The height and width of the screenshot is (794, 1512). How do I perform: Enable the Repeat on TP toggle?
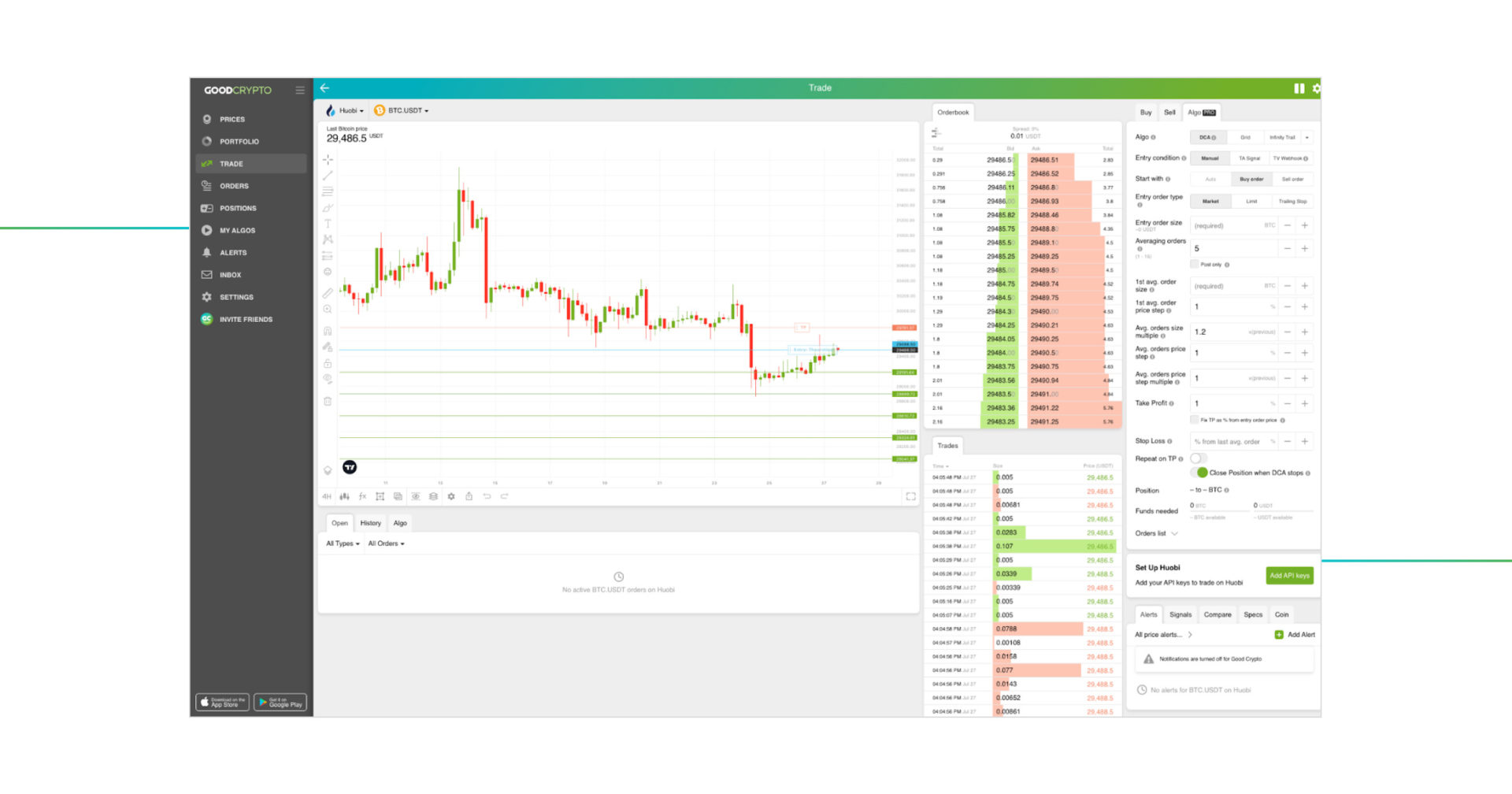pos(1198,458)
